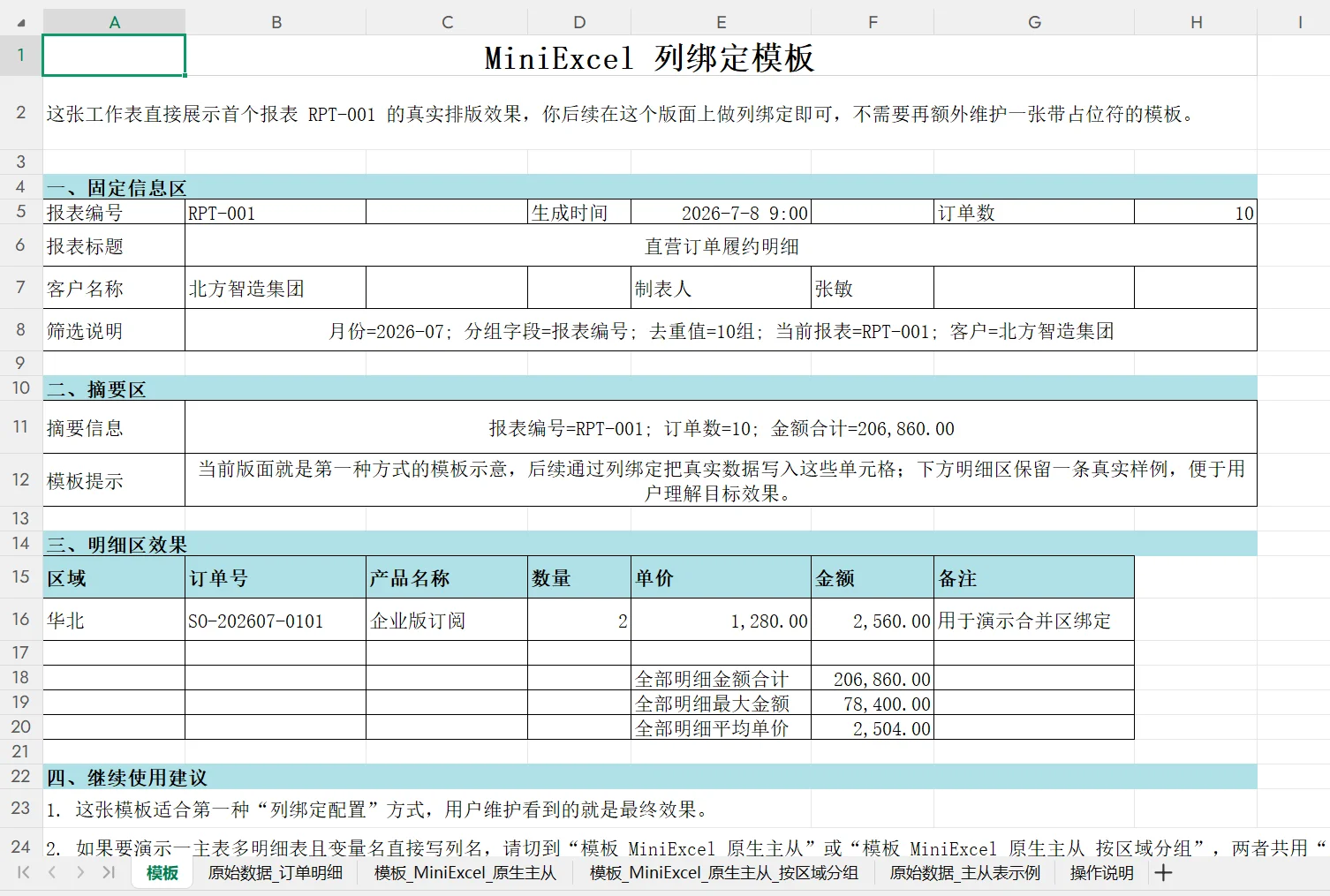Click cell with 2026-7-8 9:00
Image resolution: width=1330 pixels, height=896 pixels.
721,212
